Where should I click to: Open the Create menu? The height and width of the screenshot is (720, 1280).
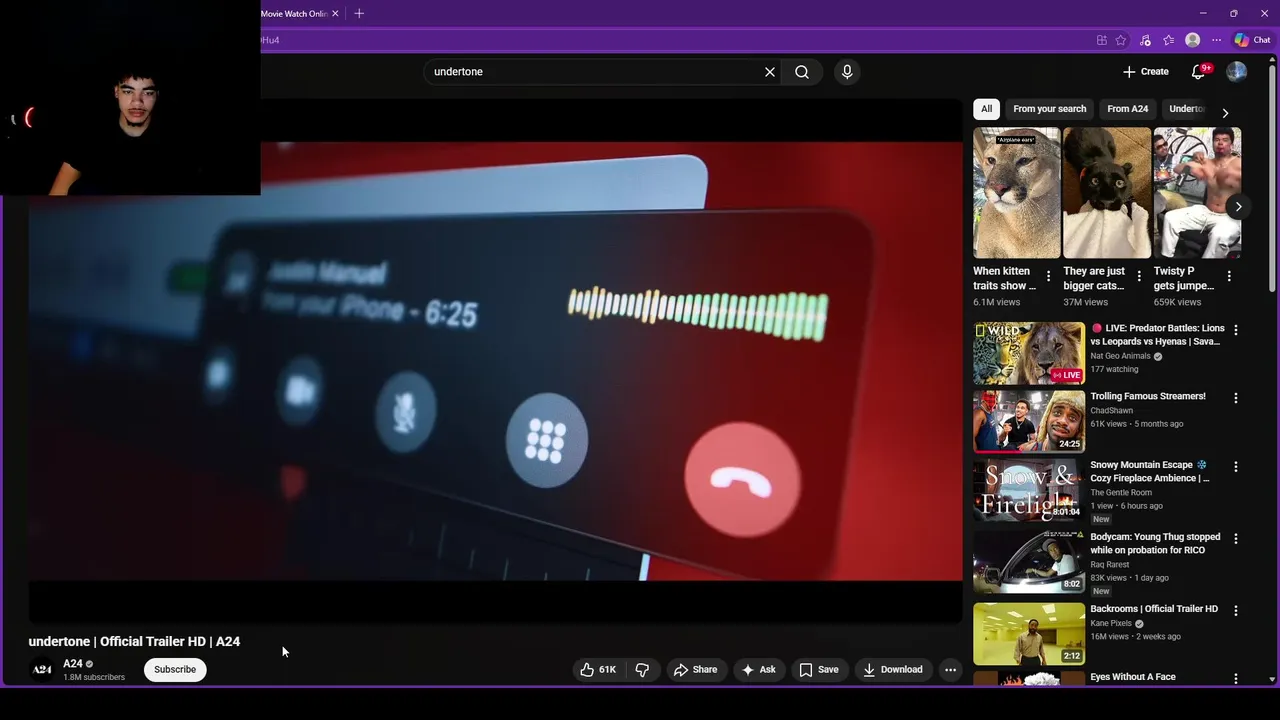tap(1145, 72)
